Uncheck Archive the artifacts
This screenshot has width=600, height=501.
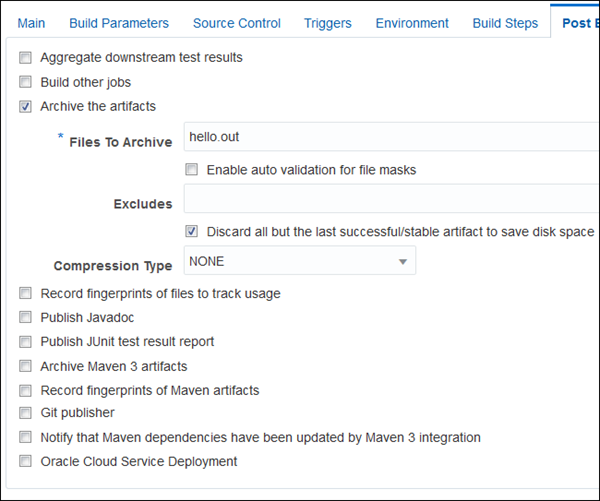pos(25,106)
